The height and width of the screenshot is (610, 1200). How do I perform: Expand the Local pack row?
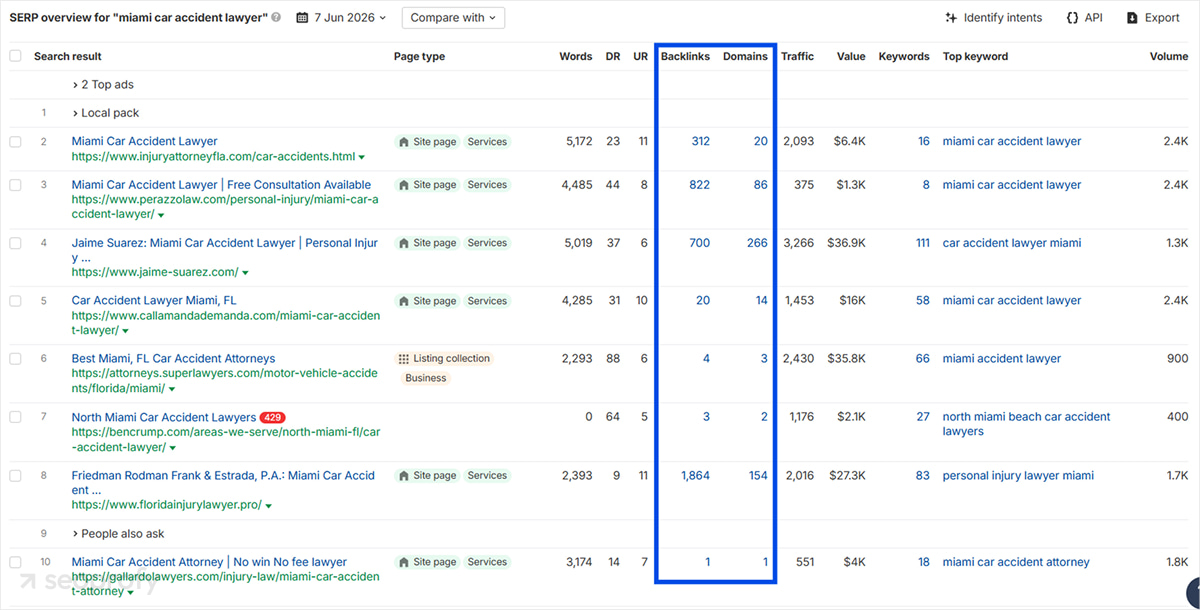[106, 113]
